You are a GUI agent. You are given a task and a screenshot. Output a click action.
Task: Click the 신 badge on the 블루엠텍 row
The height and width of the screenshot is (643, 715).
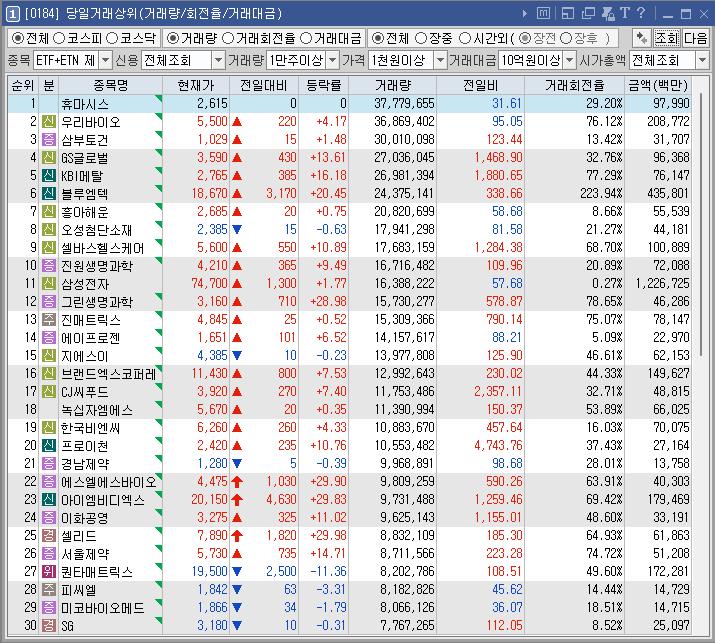[x=49, y=194]
